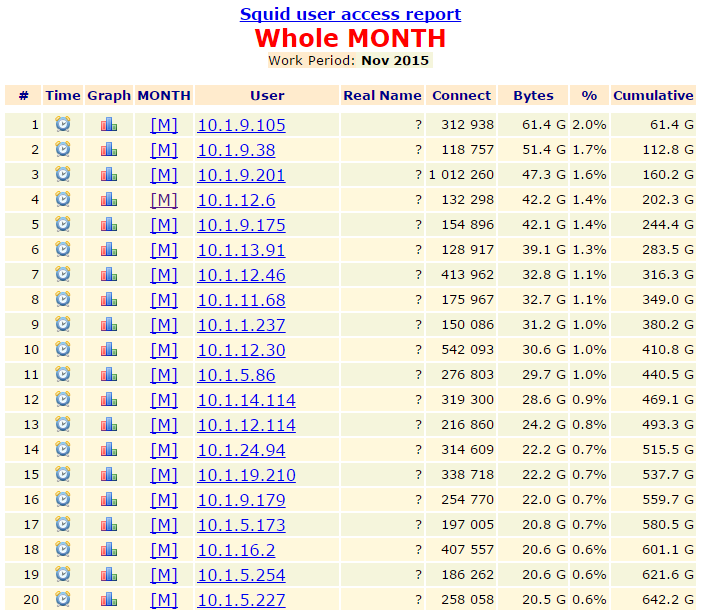Show graph icon for 10.1.12.46
Viewport: 705px width, 610px height.
(x=109, y=274)
